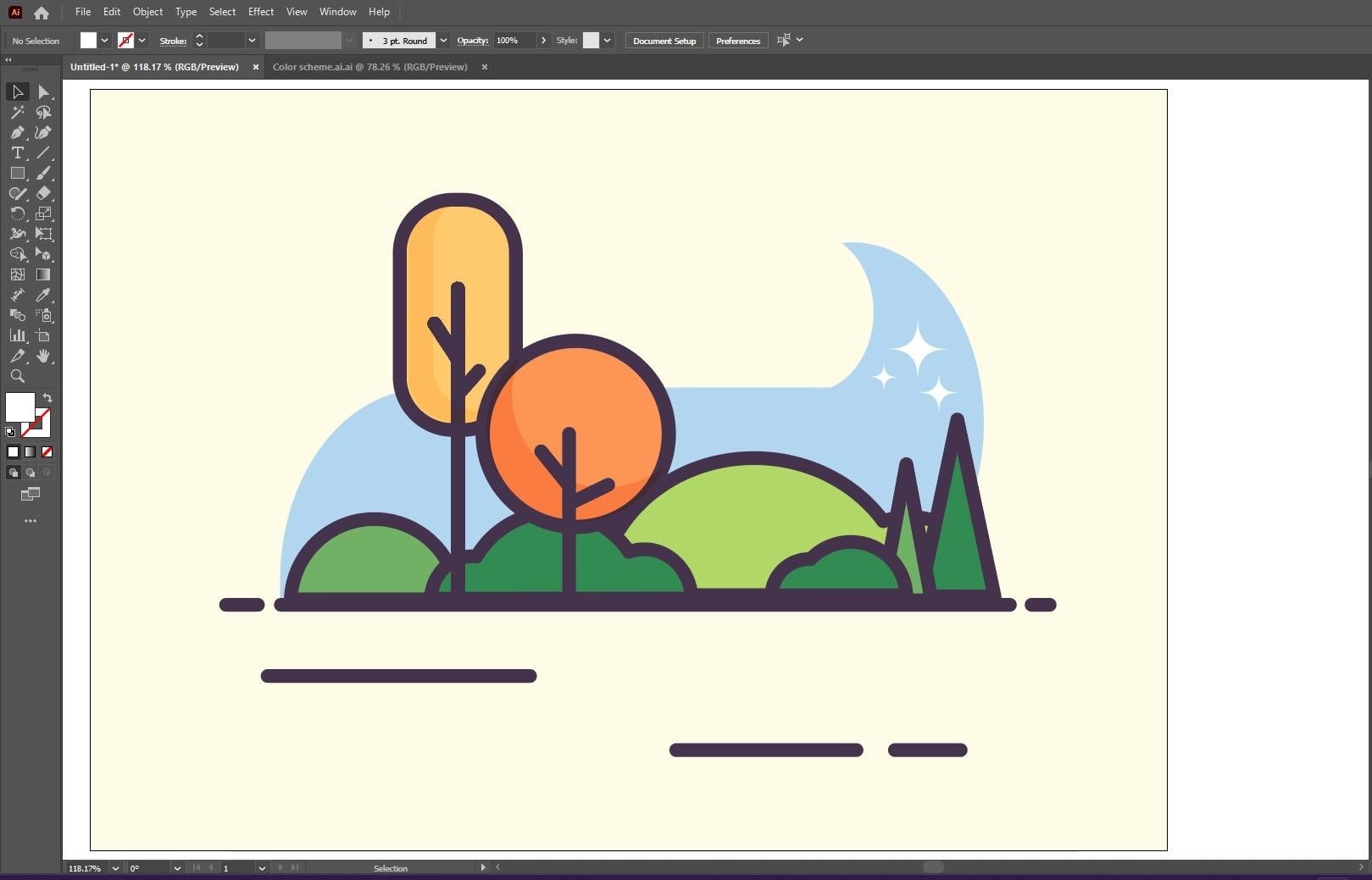1372x880 pixels.
Task: Open Edit Toolbar three-dots button
Action: [31, 521]
